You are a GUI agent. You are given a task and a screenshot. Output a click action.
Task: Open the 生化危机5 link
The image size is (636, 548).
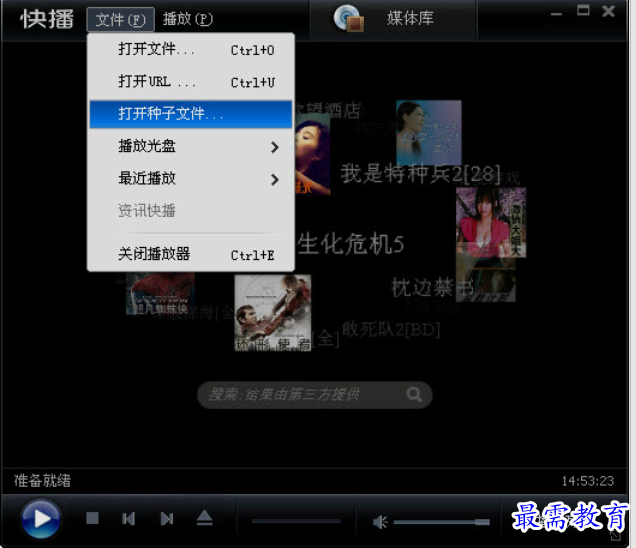click(350, 244)
